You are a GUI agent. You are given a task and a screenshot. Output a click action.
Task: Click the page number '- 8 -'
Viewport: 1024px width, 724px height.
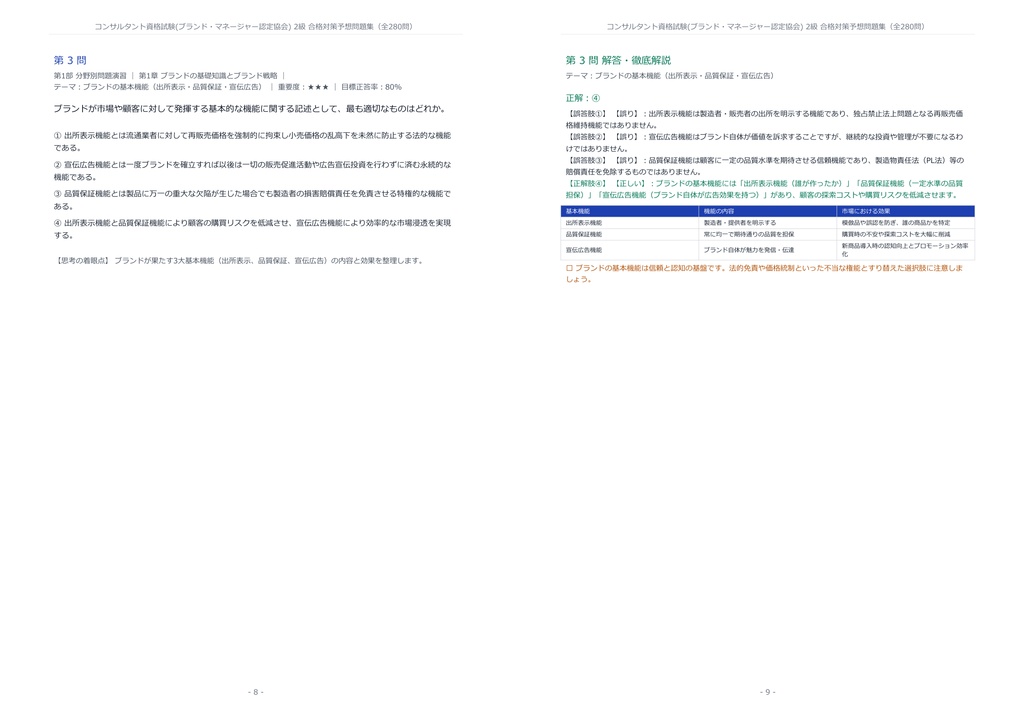pyautogui.click(x=256, y=692)
